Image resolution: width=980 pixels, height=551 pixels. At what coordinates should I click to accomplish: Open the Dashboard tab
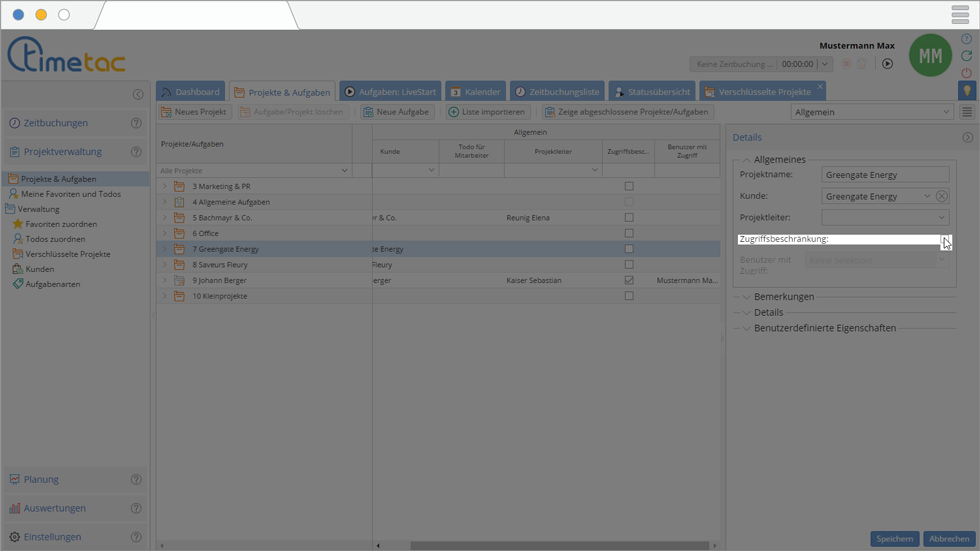point(190,92)
